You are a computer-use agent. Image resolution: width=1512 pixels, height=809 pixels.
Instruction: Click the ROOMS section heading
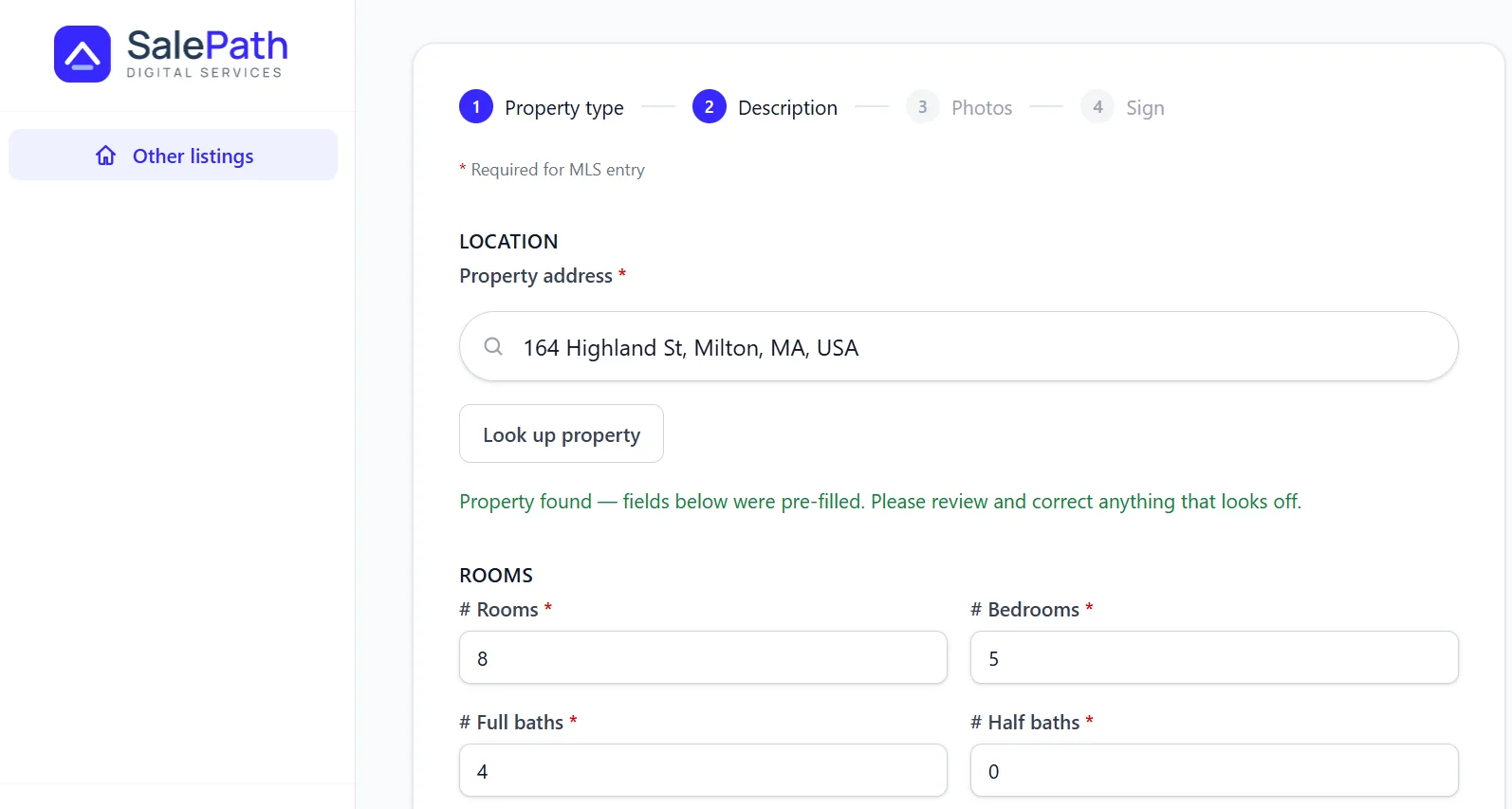pyautogui.click(x=496, y=576)
